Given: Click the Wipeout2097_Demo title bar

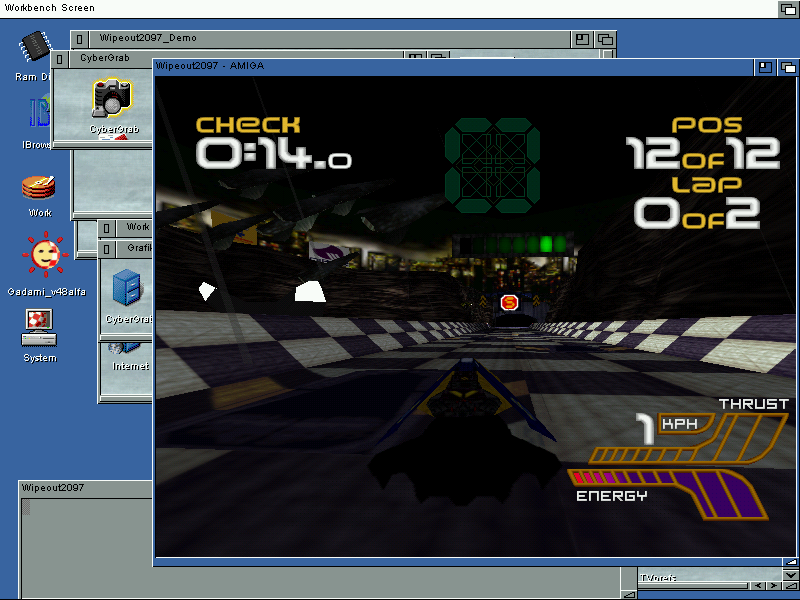Looking at the screenshot, I should 330,39.
